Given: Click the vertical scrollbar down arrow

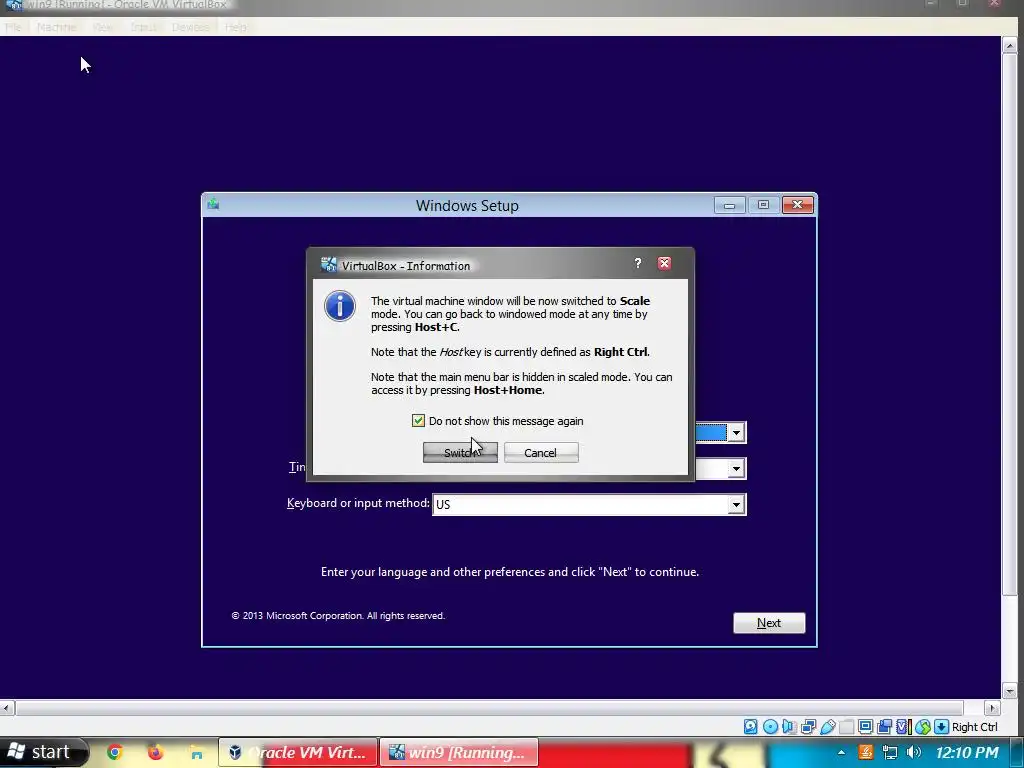Looking at the screenshot, I should (x=1009, y=690).
